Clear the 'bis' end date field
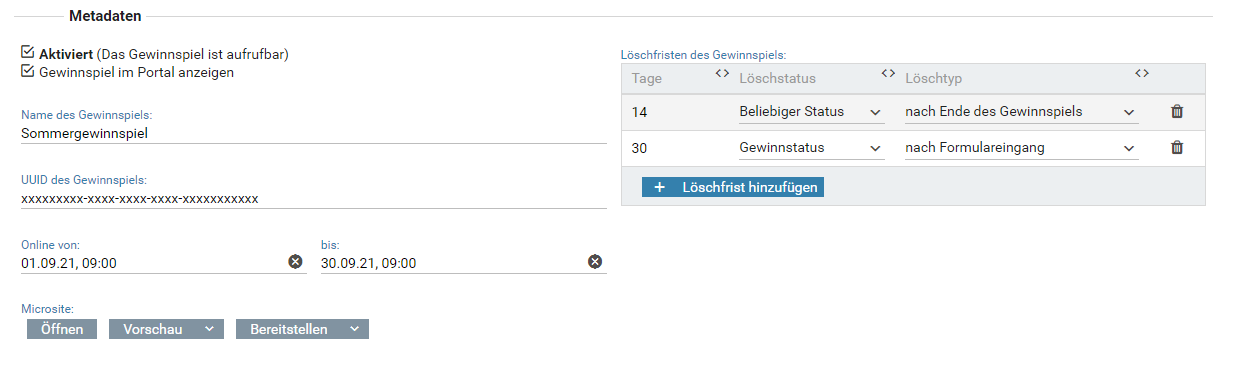 (595, 261)
